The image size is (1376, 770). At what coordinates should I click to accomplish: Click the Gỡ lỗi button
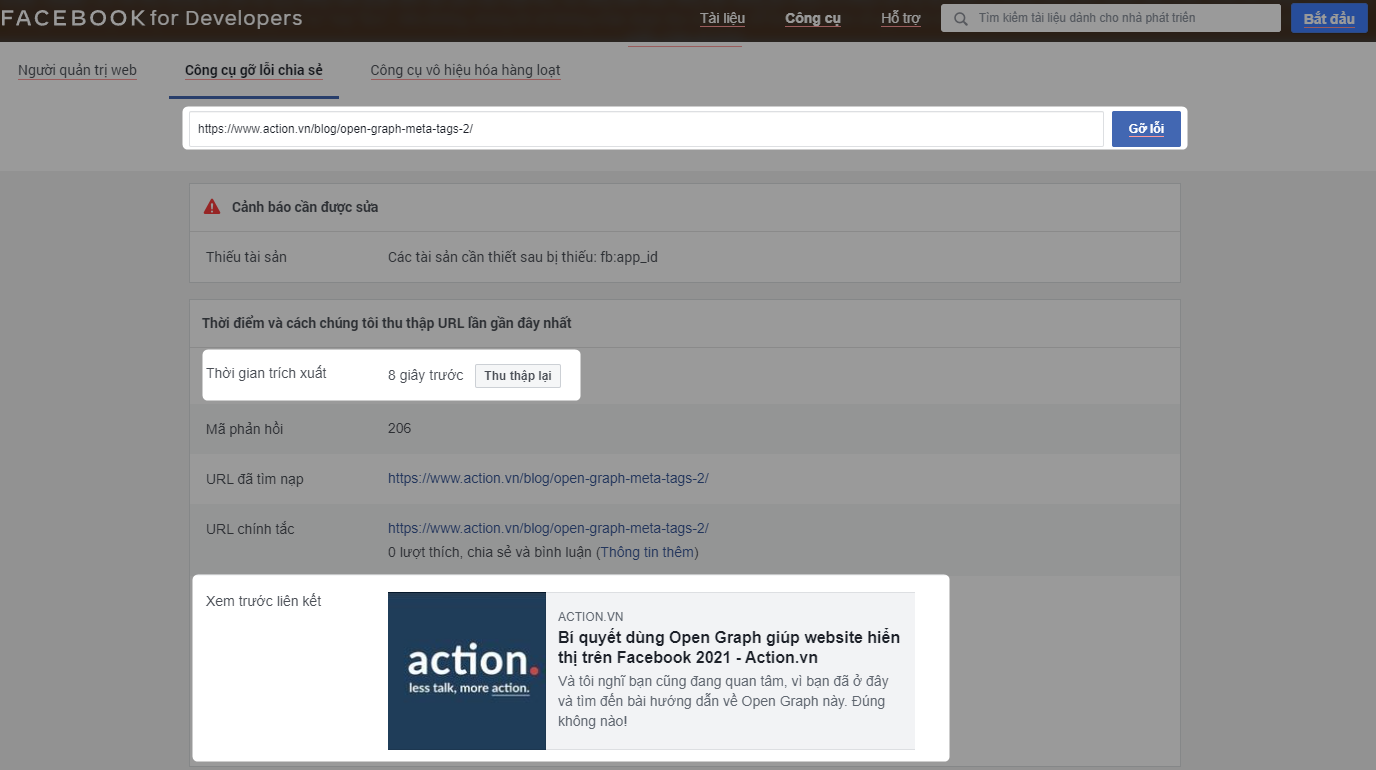[1146, 129]
